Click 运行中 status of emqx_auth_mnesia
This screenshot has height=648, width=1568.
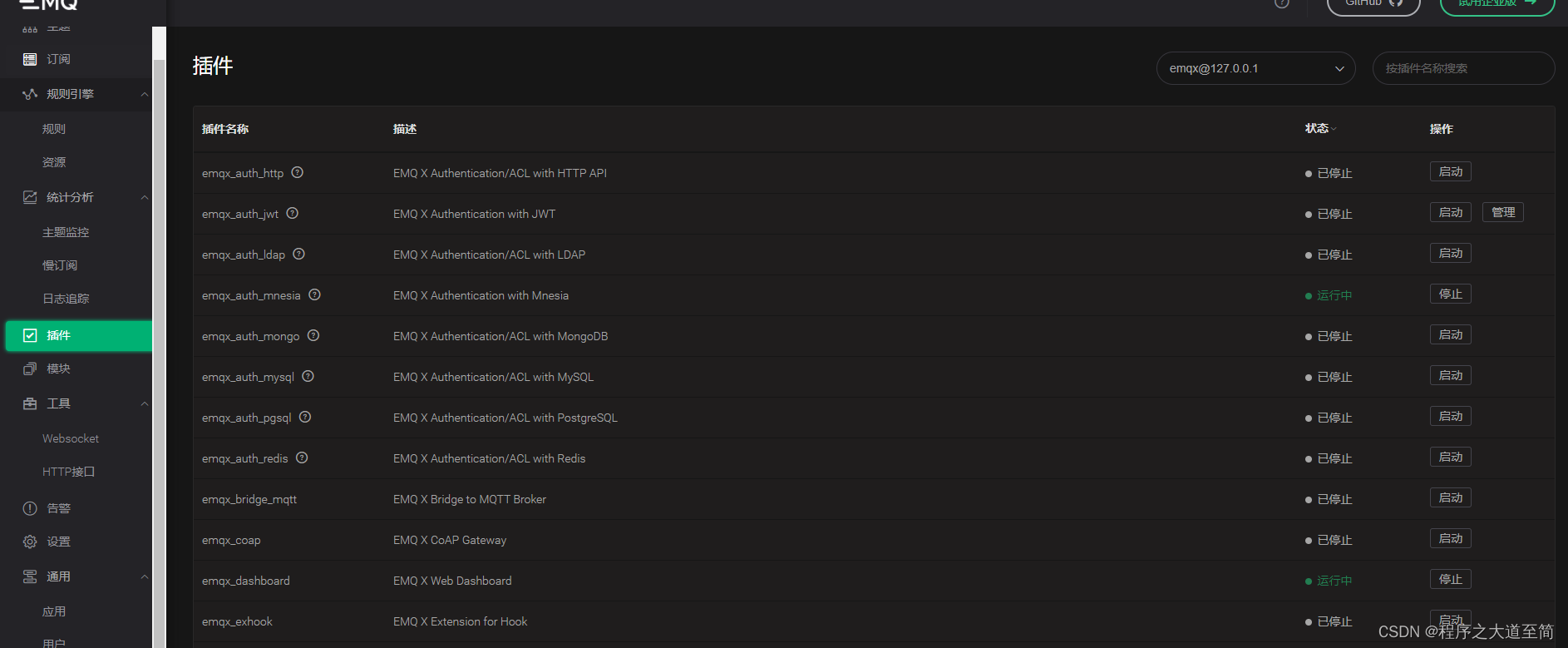[x=1329, y=295]
